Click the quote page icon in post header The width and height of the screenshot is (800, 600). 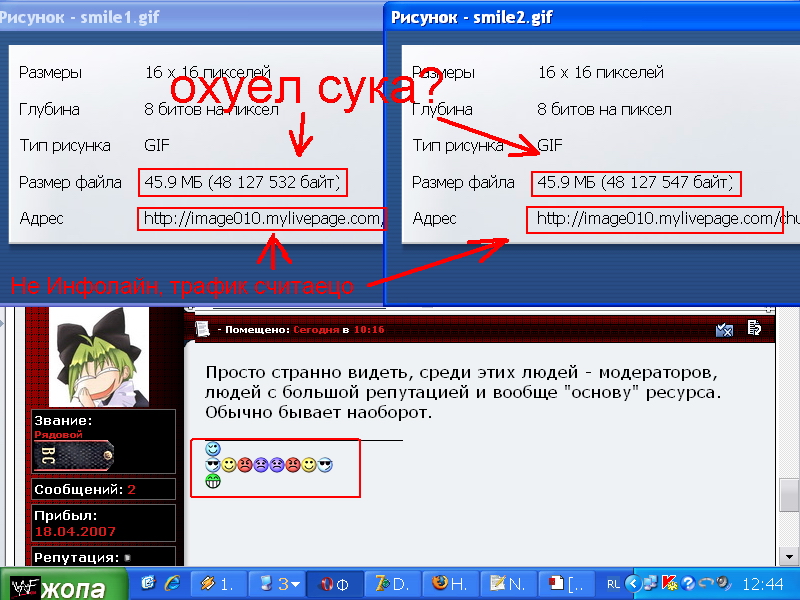coord(755,329)
